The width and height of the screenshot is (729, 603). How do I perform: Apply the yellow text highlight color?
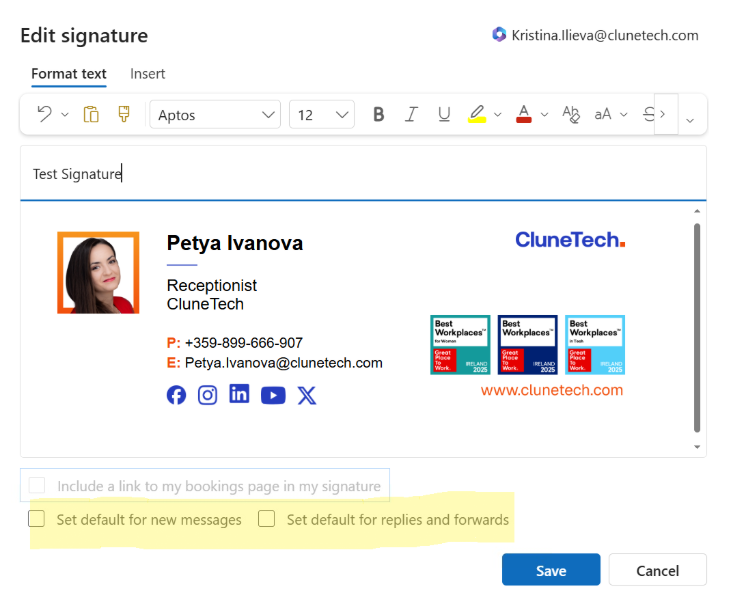point(477,114)
